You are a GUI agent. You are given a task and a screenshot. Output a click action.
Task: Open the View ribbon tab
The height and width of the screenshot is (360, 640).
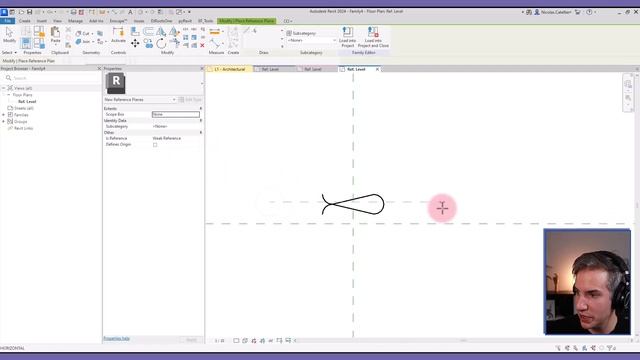(x=58, y=21)
